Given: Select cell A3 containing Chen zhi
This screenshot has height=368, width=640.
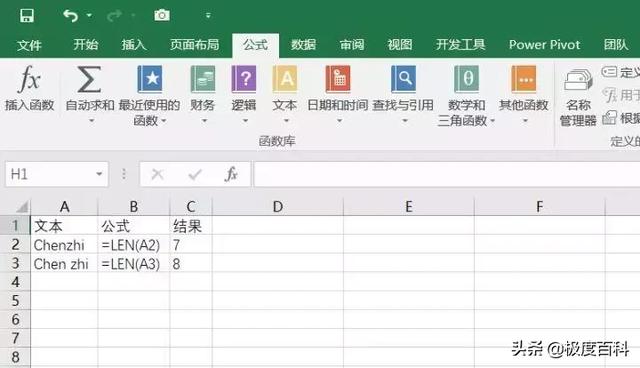Looking at the screenshot, I should coord(64,263).
